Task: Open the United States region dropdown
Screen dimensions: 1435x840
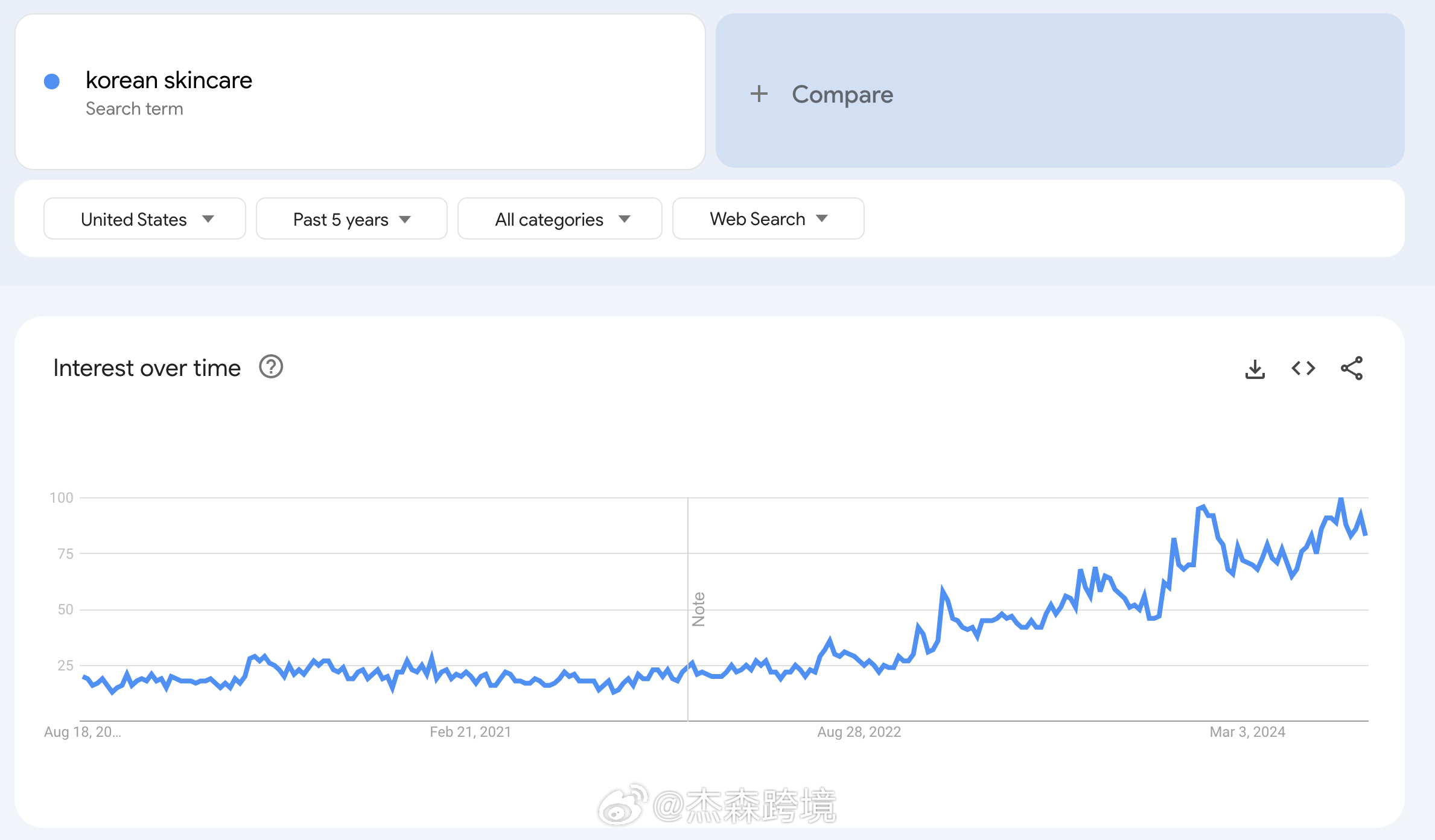Action: [144, 218]
